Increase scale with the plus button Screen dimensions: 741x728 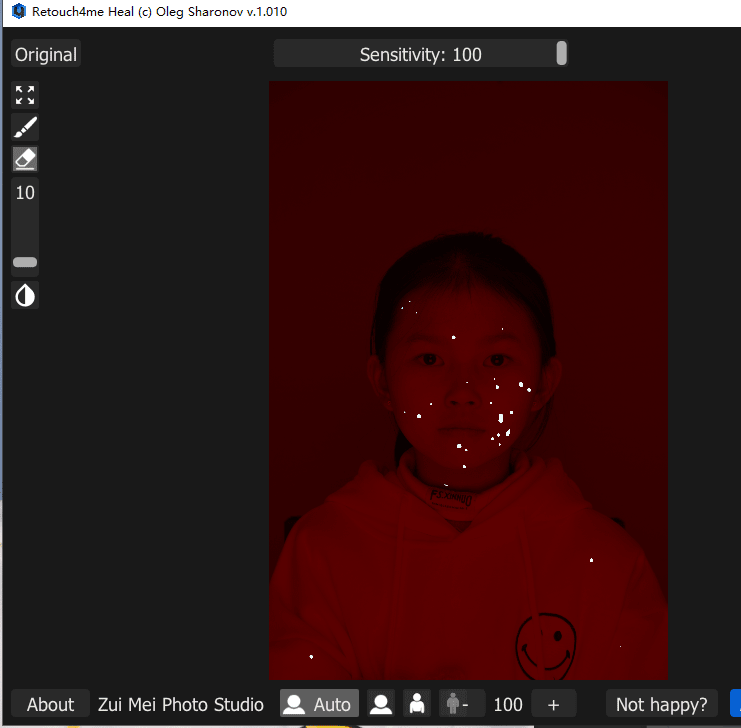[x=554, y=704]
